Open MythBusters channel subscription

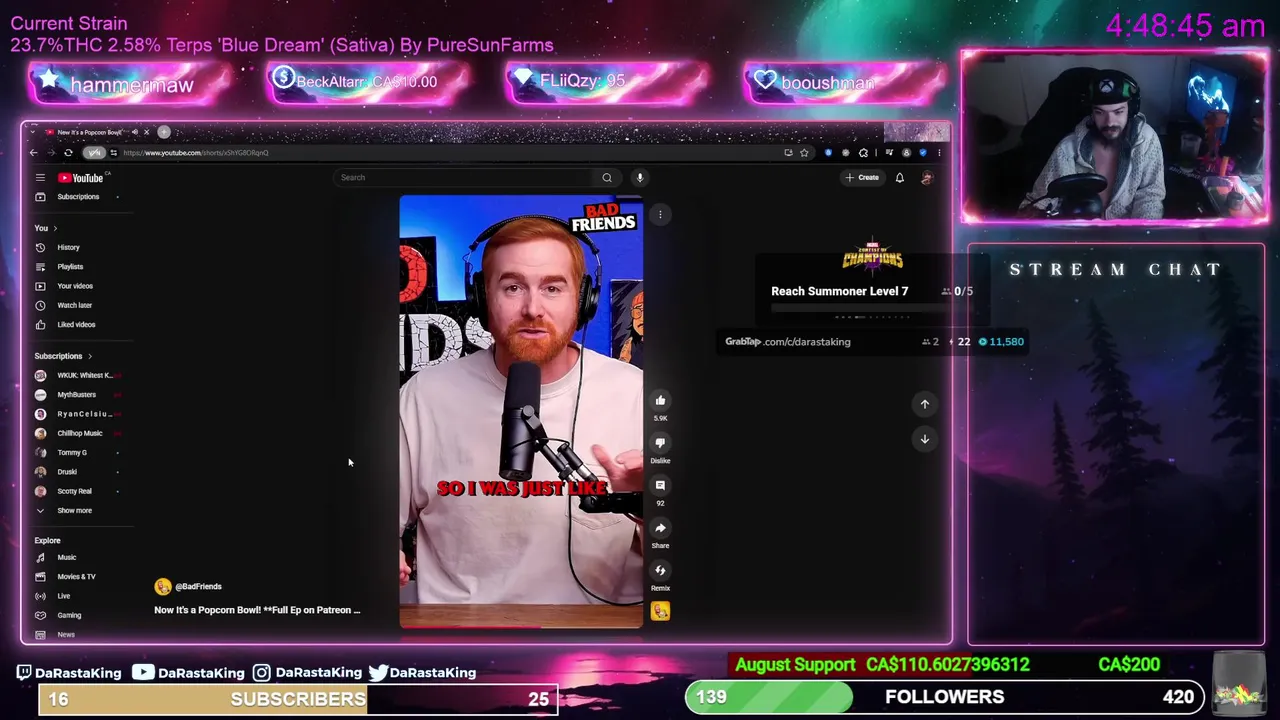[77, 395]
